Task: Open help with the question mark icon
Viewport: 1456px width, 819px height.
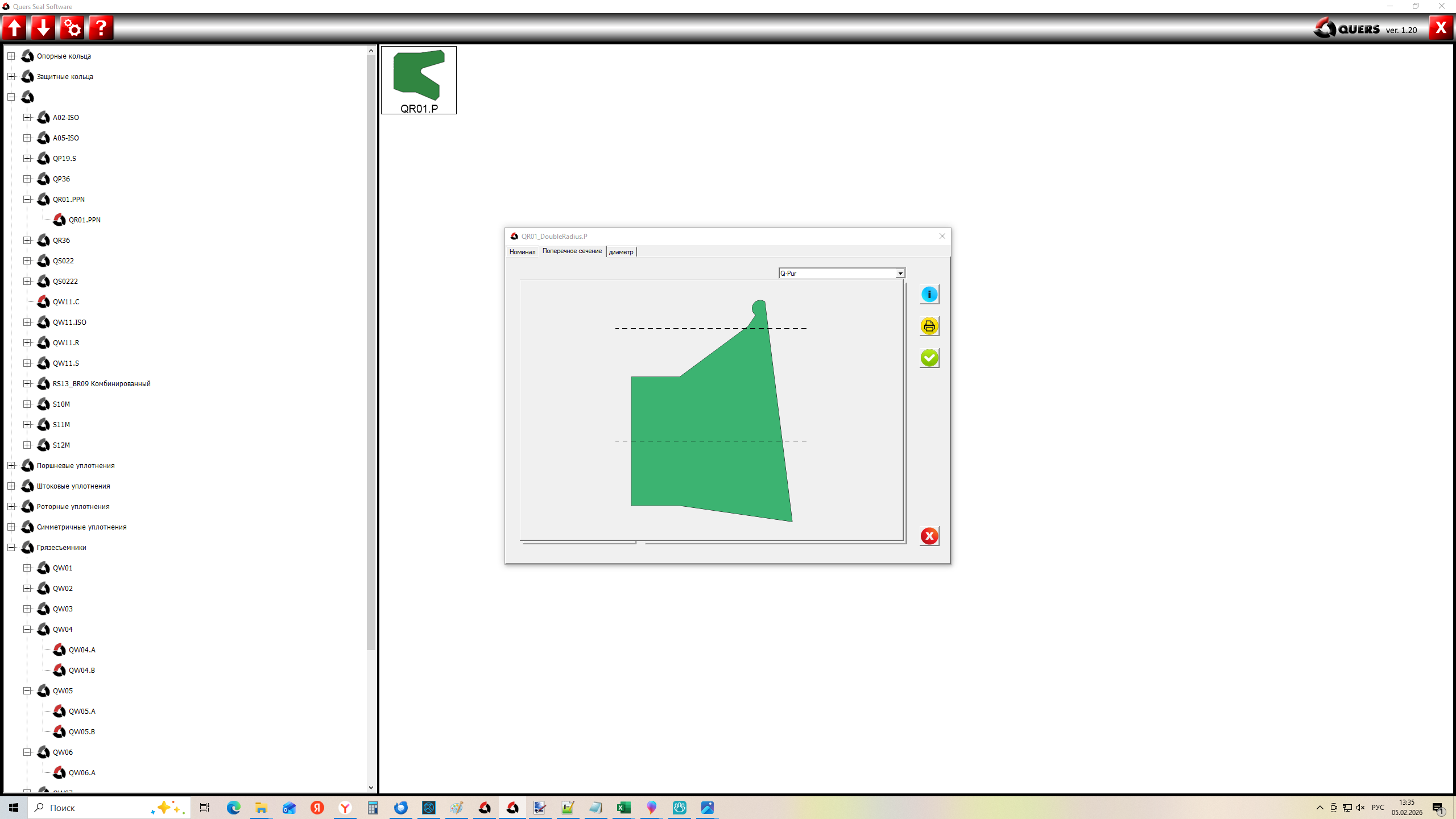Action: pos(101,27)
